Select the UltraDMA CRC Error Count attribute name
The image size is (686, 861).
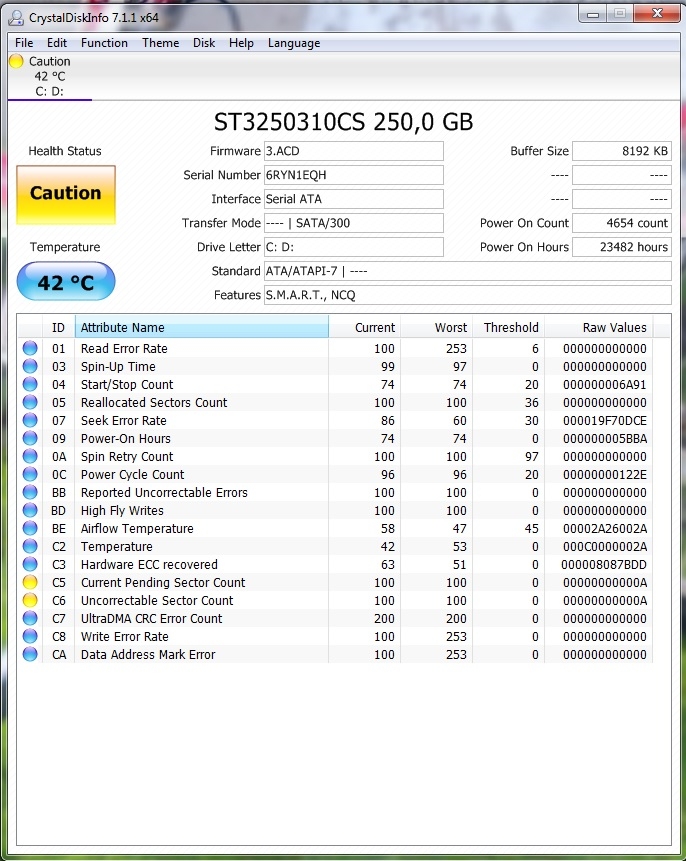(152, 619)
